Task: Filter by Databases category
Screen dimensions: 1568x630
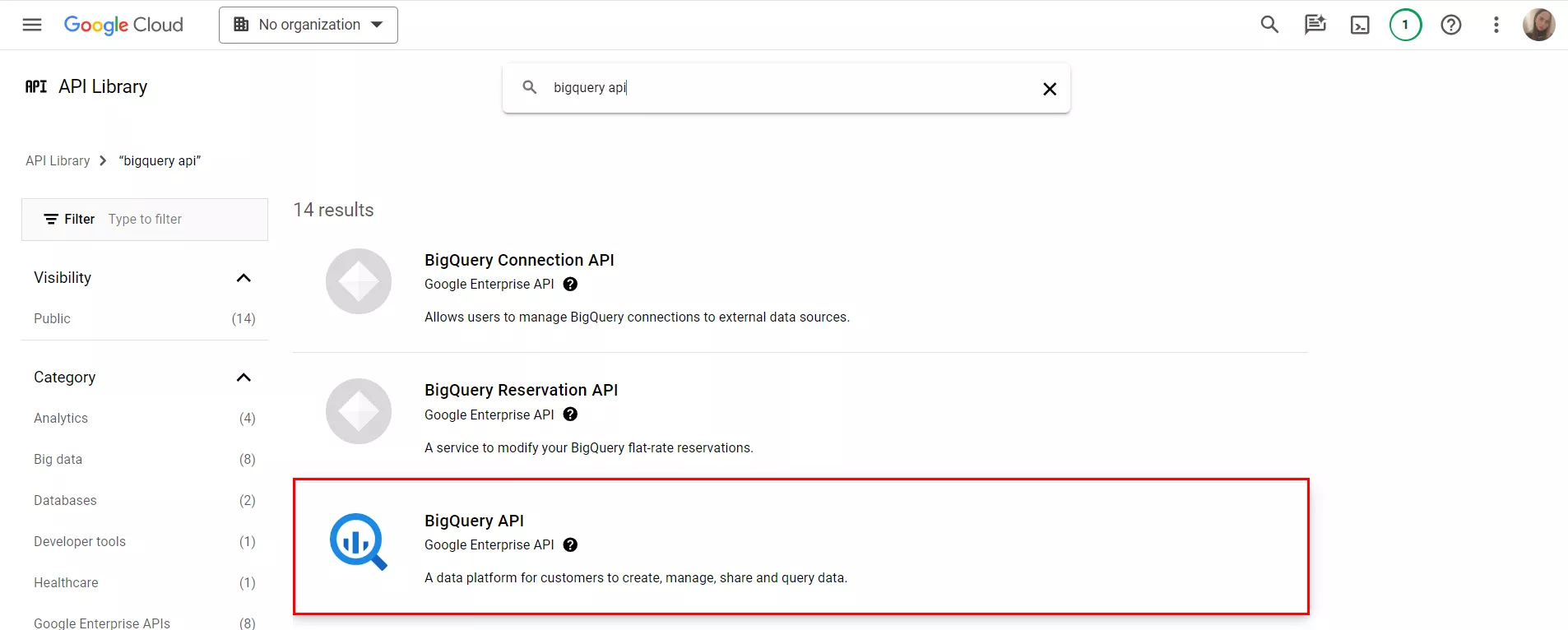Action: click(145, 500)
